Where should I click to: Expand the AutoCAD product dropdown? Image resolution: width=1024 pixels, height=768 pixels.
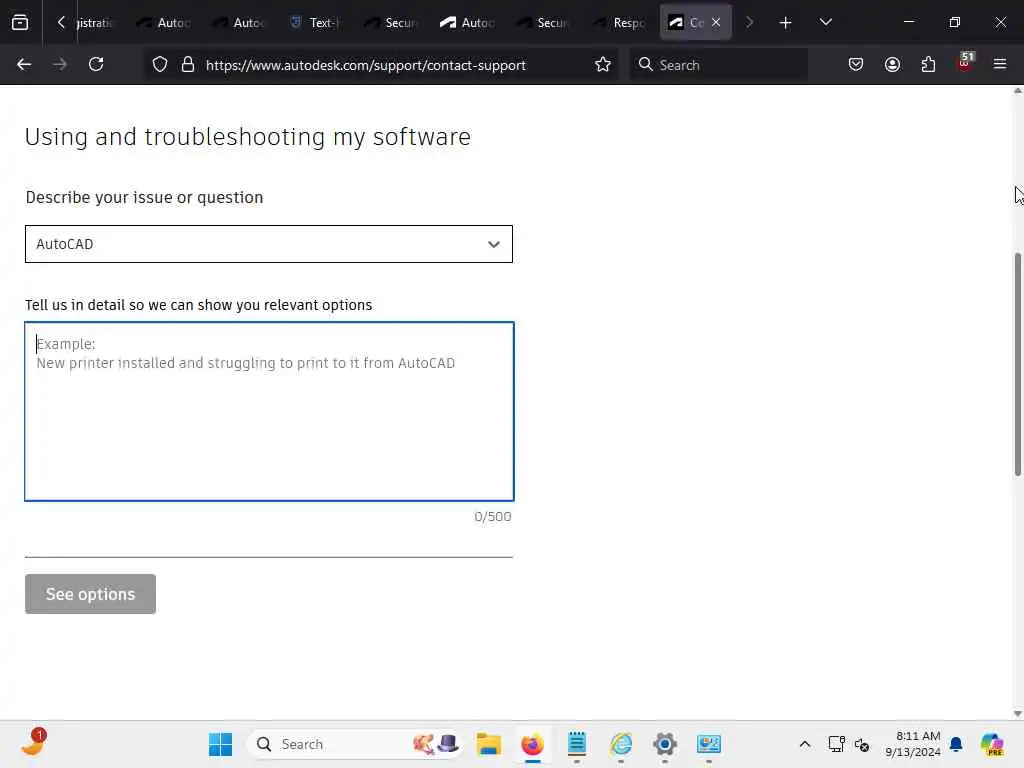coord(269,244)
